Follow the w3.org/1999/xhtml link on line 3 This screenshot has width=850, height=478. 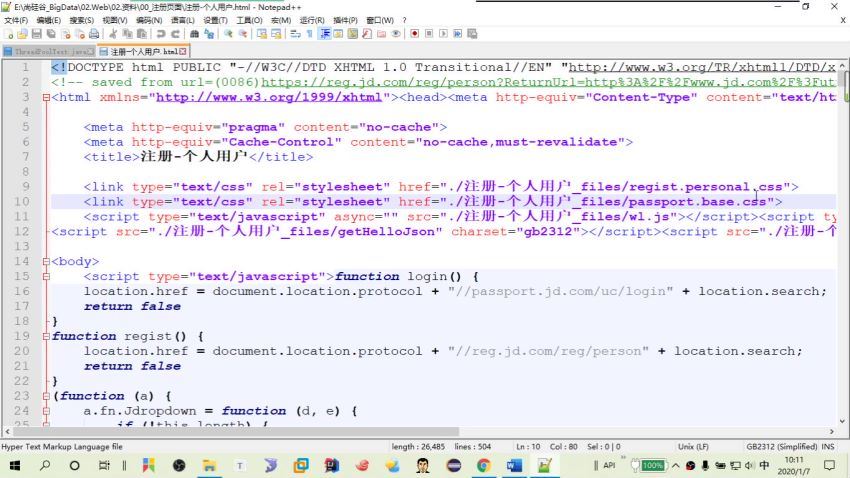tap(269, 98)
